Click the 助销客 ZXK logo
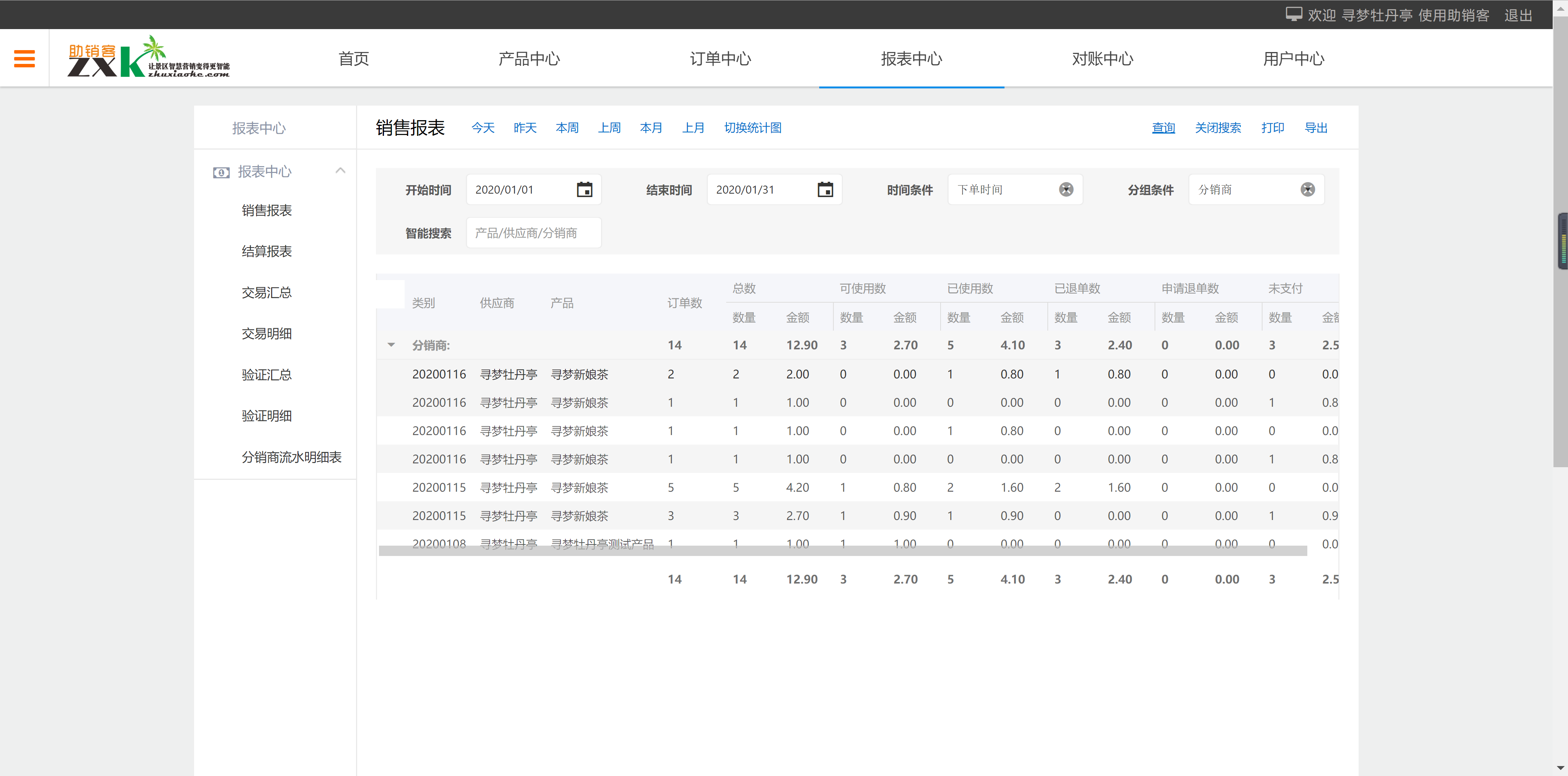 pyautogui.click(x=148, y=58)
